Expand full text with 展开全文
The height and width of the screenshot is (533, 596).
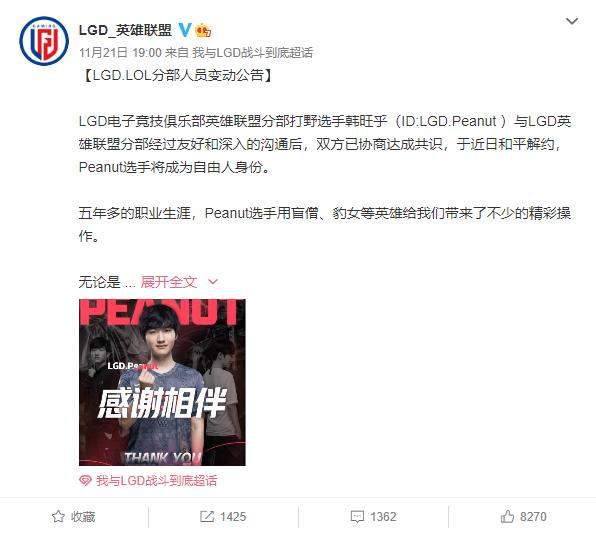point(168,282)
